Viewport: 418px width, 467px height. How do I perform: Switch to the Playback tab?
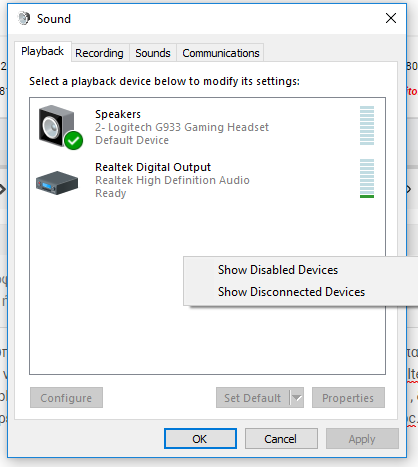click(43, 52)
